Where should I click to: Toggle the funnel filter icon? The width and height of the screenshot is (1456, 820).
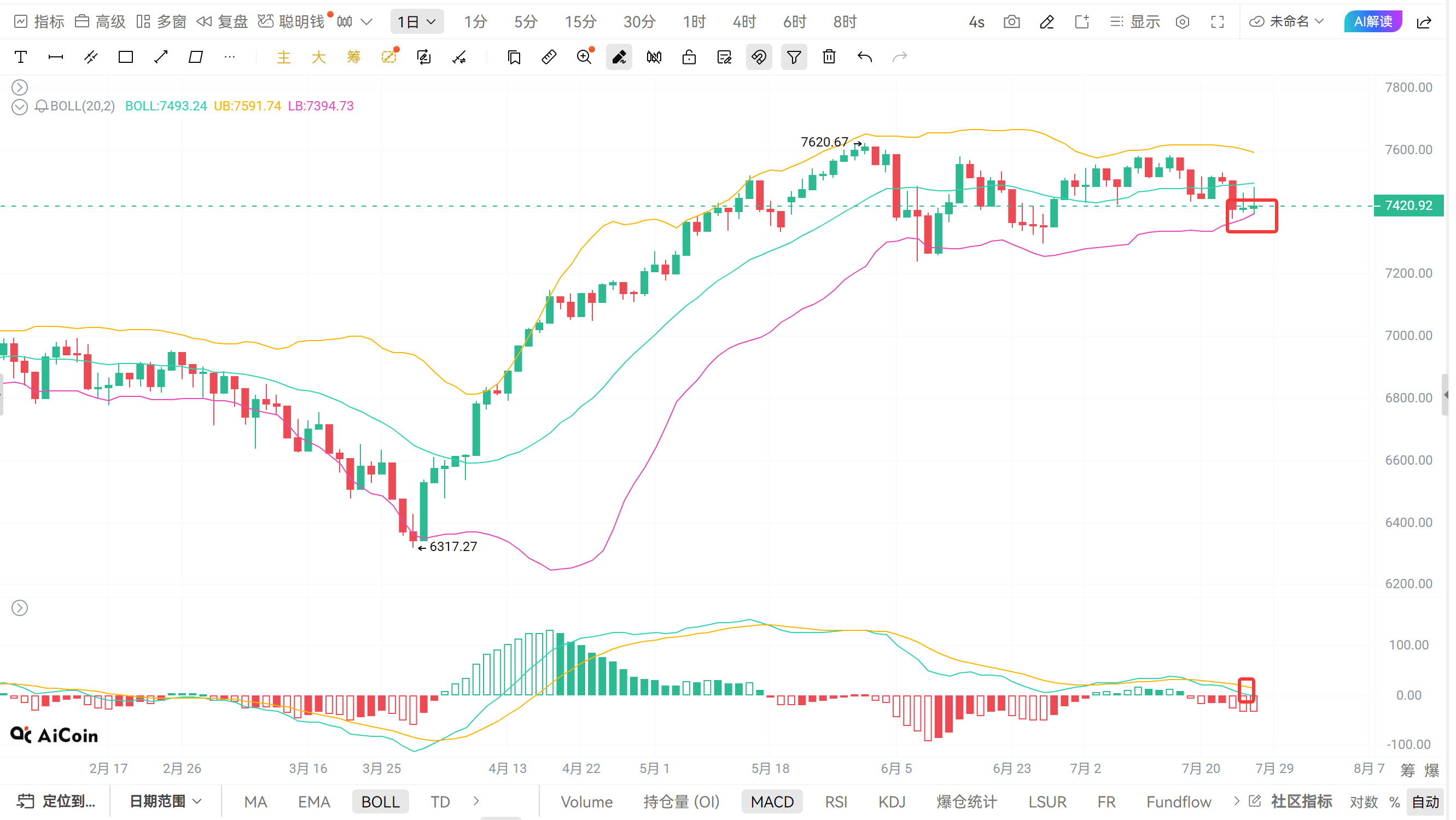[x=794, y=57]
